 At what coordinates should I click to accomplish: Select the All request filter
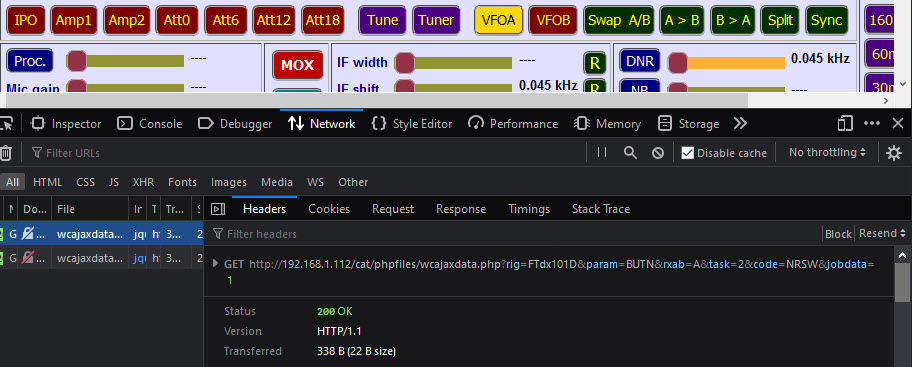tap(12, 182)
